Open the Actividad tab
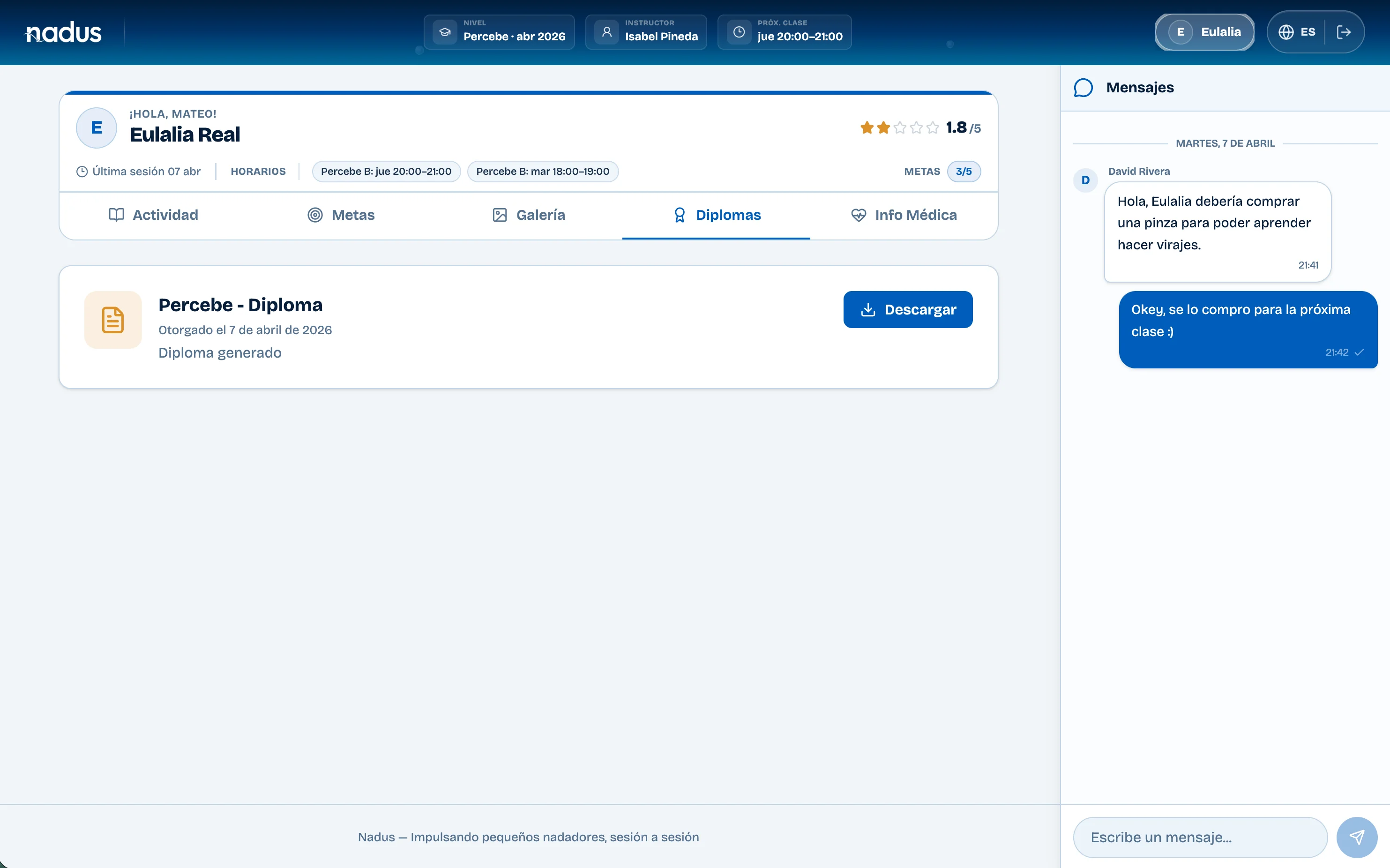1390x868 pixels. point(153,215)
